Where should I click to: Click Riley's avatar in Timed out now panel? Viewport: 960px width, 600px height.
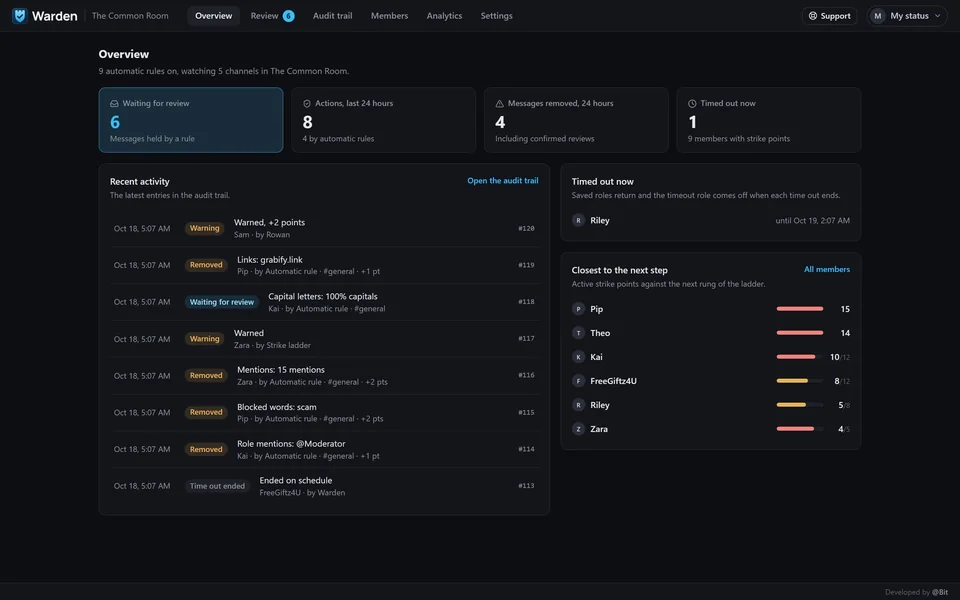tap(578, 220)
